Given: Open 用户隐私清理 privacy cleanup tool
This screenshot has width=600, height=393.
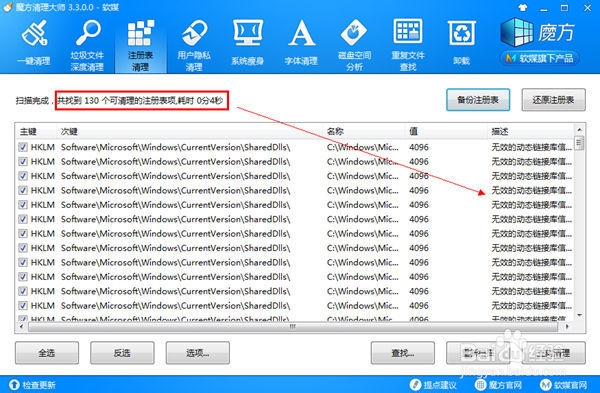Looking at the screenshot, I should pos(194,46).
